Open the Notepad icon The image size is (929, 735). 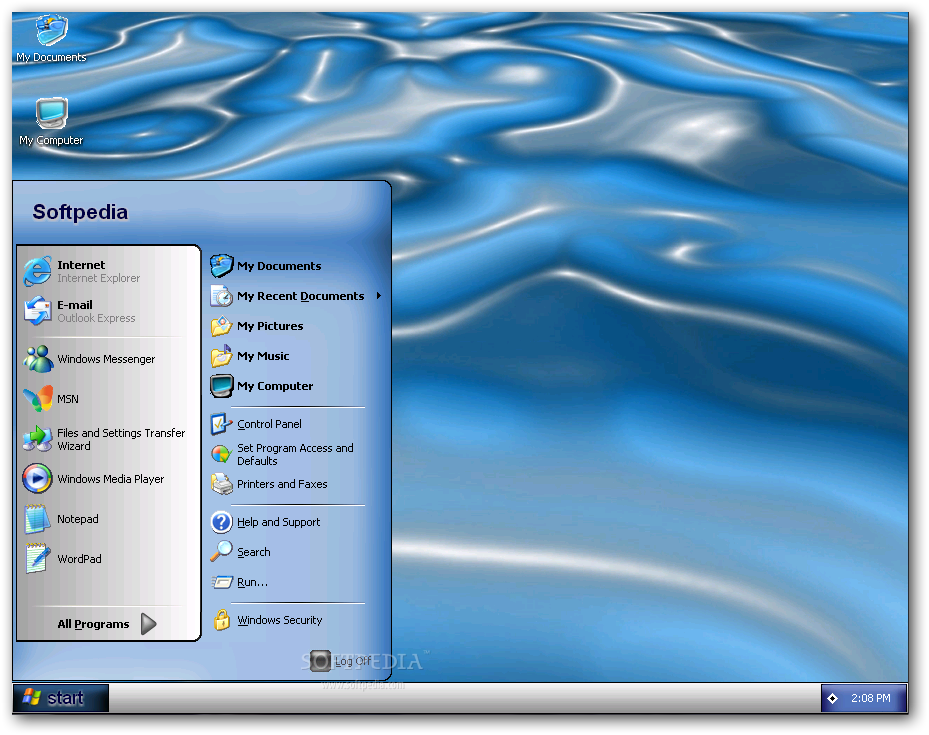point(37,519)
